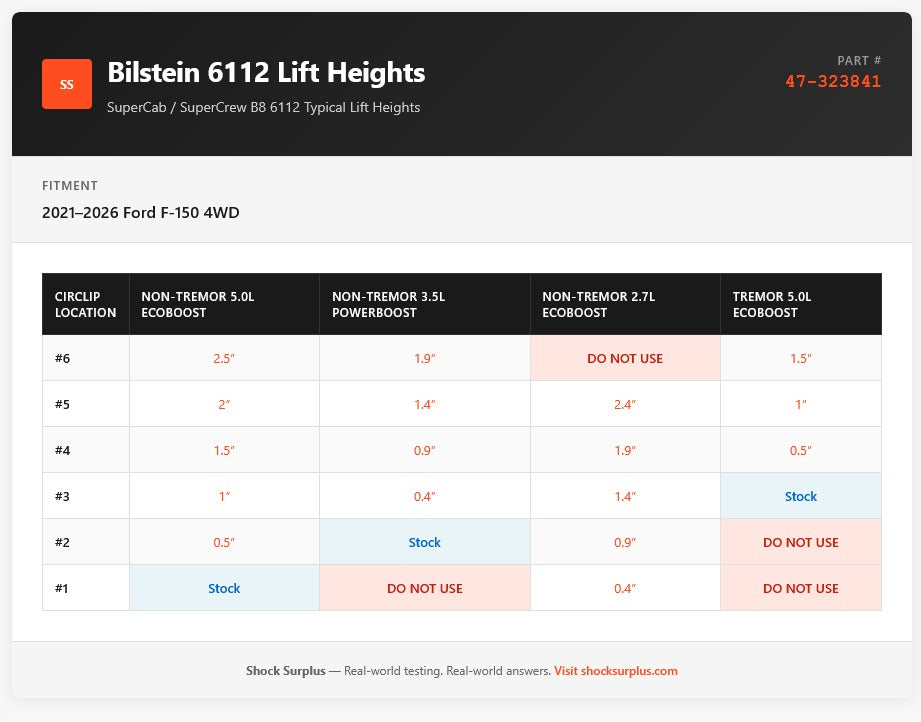921x722 pixels.
Task: Click the 0.5" cell in row #2
Action: [224, 542]
